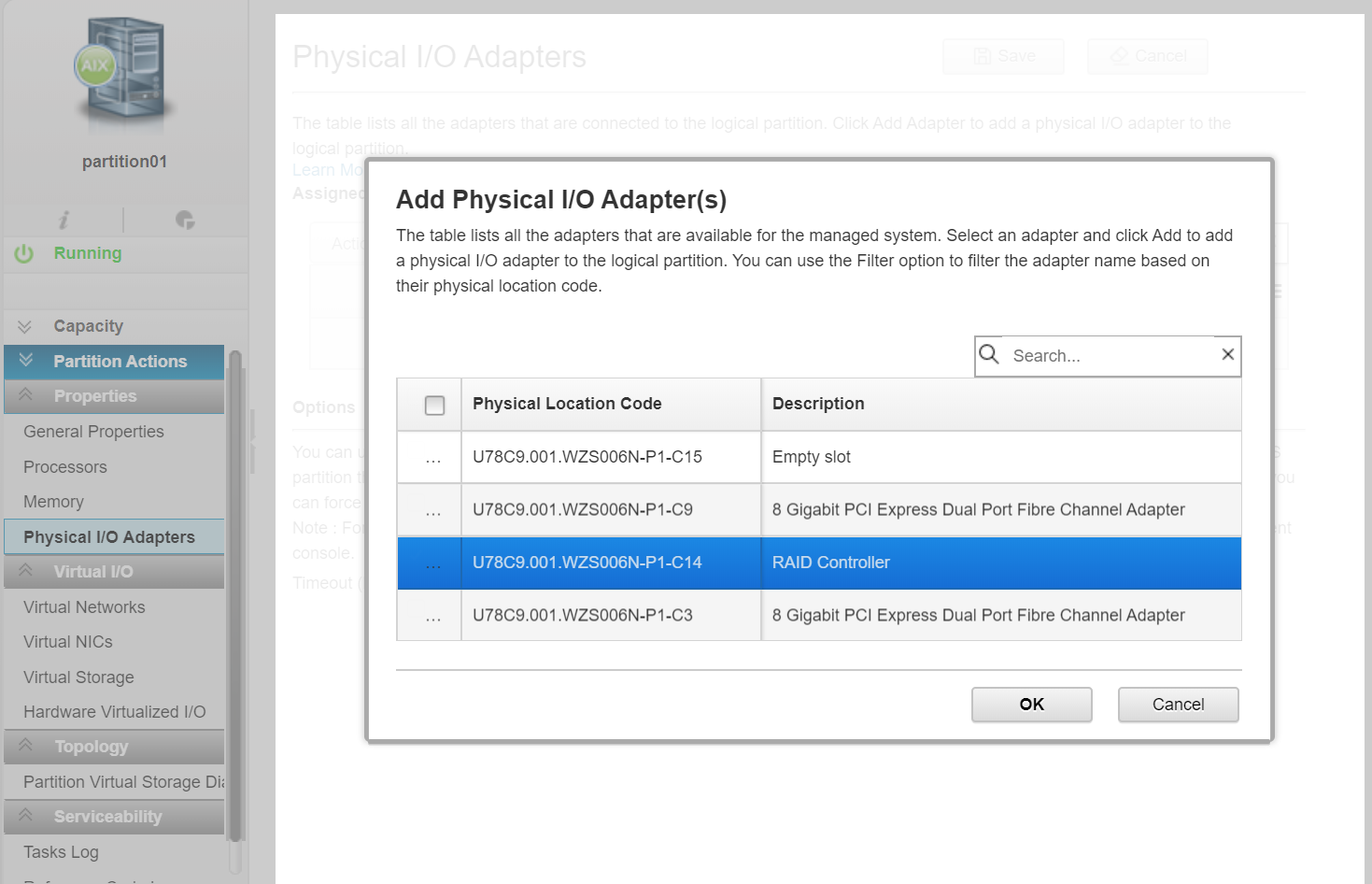Viewport: 1372px width, 884px height.
Task: Open the Memory page
Action: click(53, 502)
